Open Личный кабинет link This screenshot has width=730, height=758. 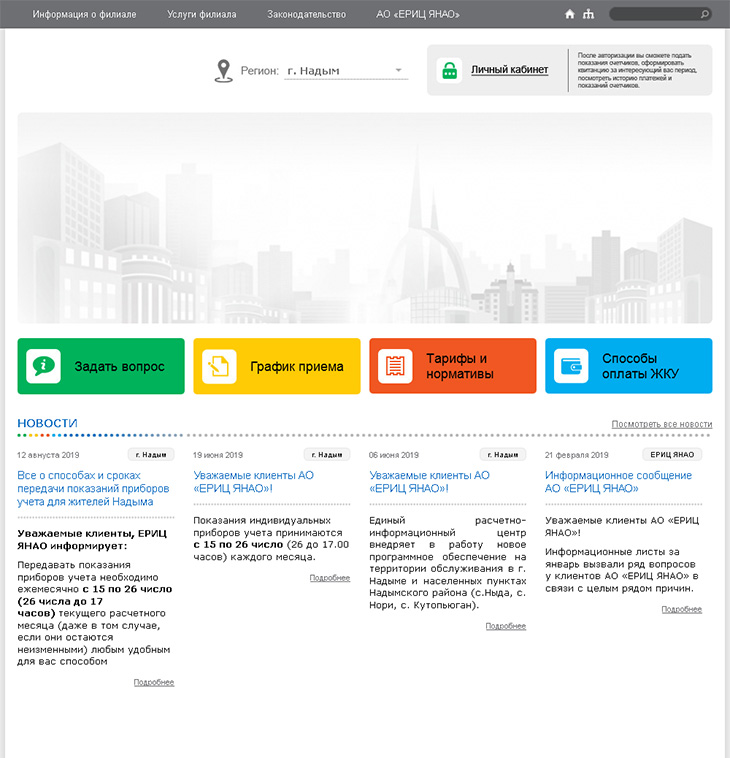coord(510,70)
